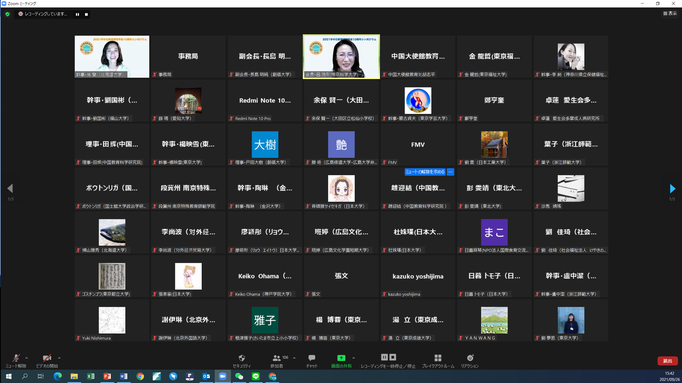Select the Keiko Ohama participant tile

(x=265, y=276)
